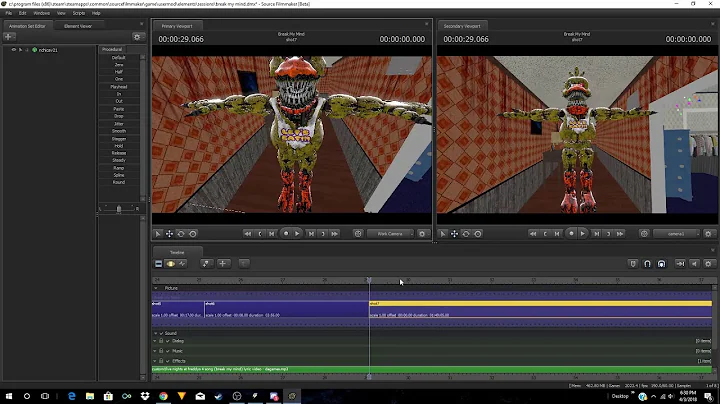This screenshot has width=720, height=404.
Task: Open the camera1 dropdown in secondary viewport
Action: (676, 234)
